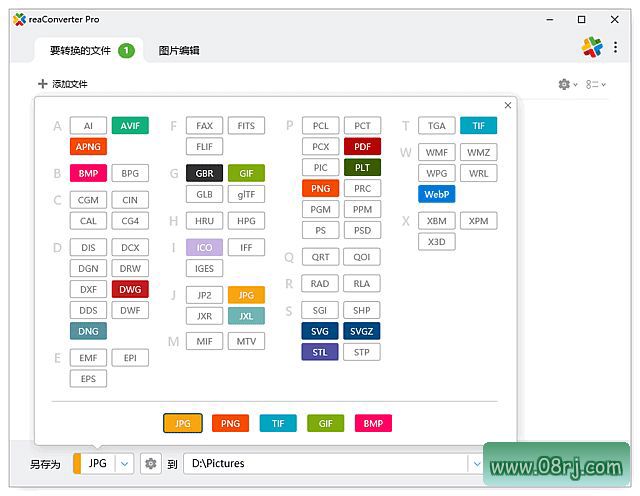Select the DWG format option
The image size is (640, 496).
(x=130, y=289)
